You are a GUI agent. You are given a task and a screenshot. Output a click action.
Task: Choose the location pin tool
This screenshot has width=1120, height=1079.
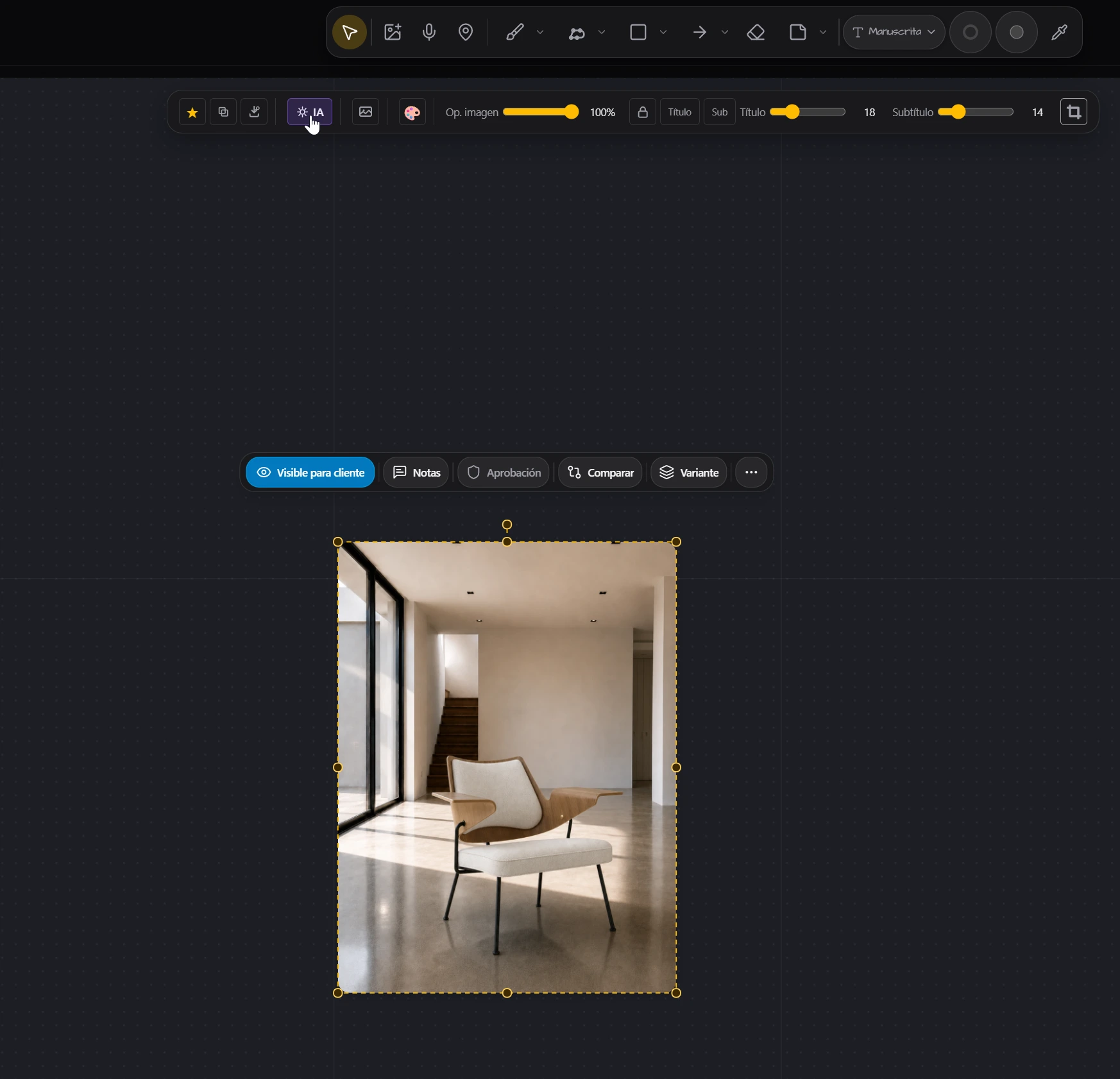[x=466, y=32]
